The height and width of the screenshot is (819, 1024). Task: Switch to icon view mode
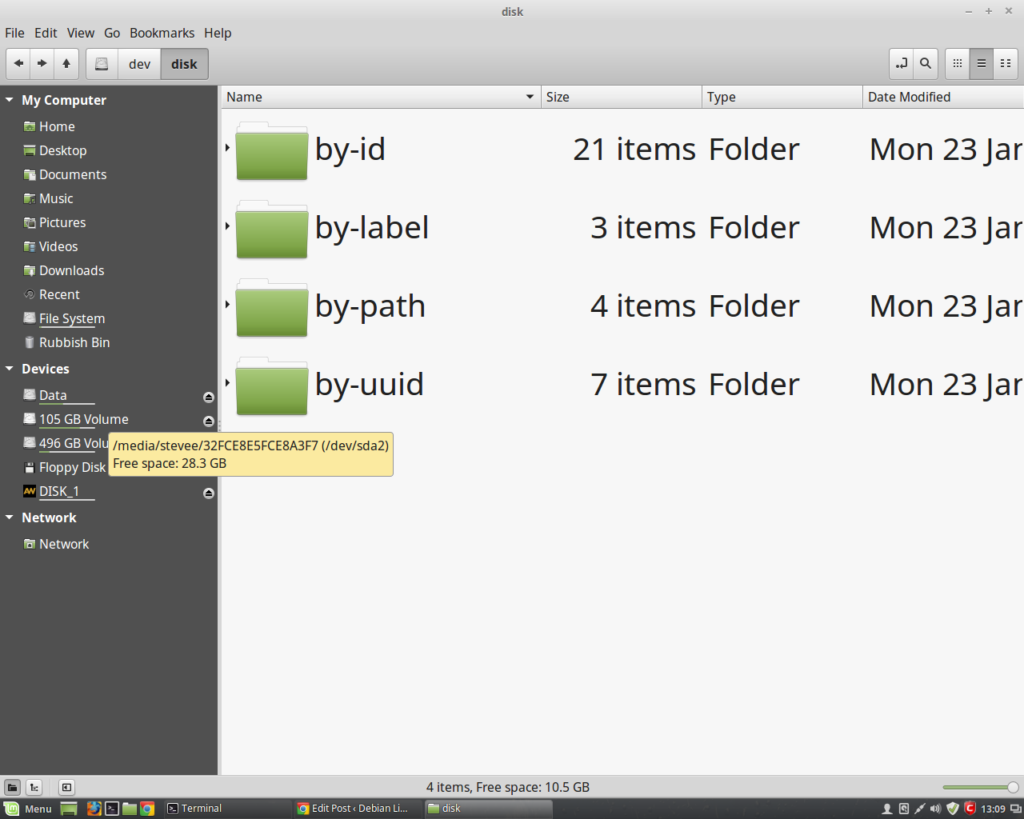958,64
